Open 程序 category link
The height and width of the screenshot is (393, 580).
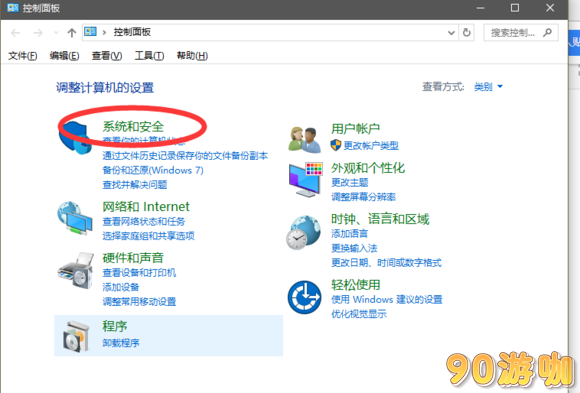115,326
